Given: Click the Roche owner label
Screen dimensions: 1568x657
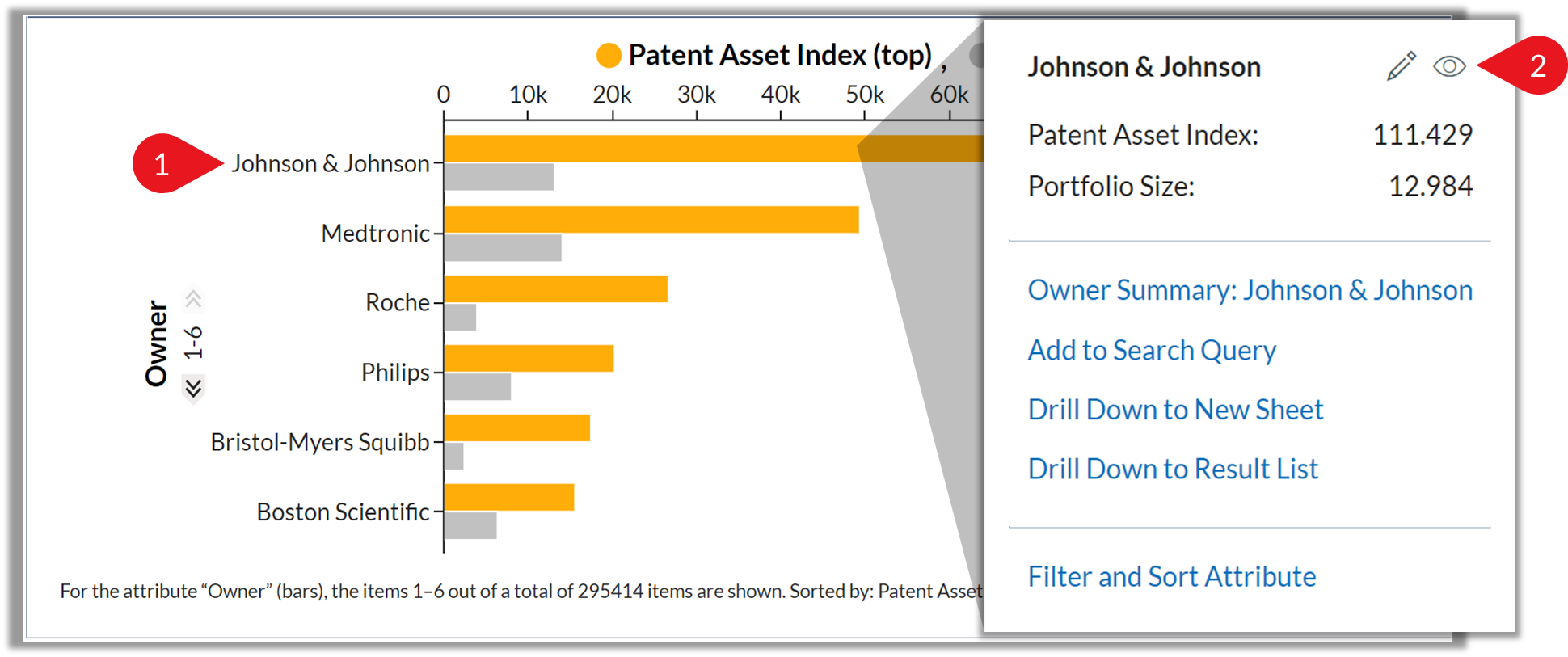Looking at the screenshot, I should (398, 303).
